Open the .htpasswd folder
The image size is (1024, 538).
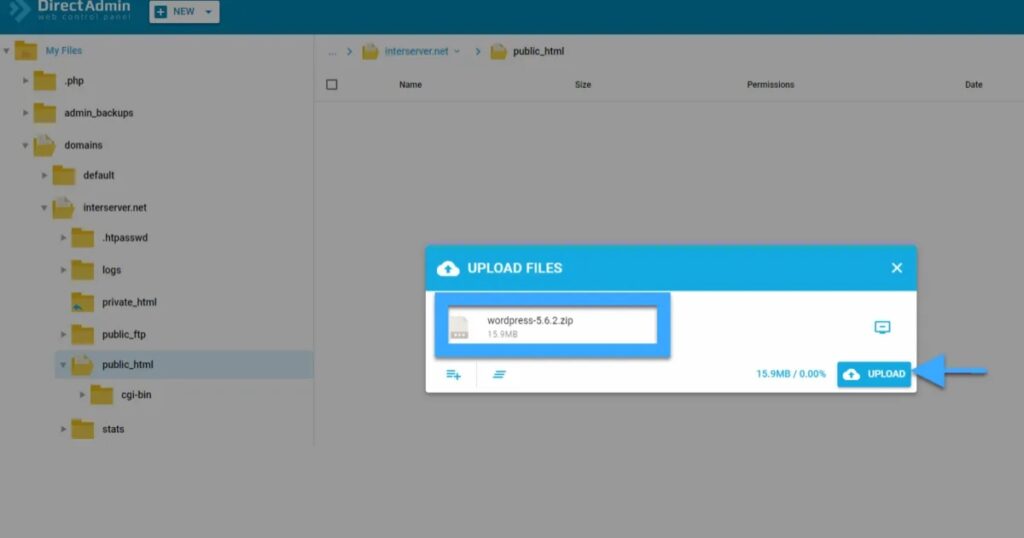pyautogui.click(x=125, y=238)
